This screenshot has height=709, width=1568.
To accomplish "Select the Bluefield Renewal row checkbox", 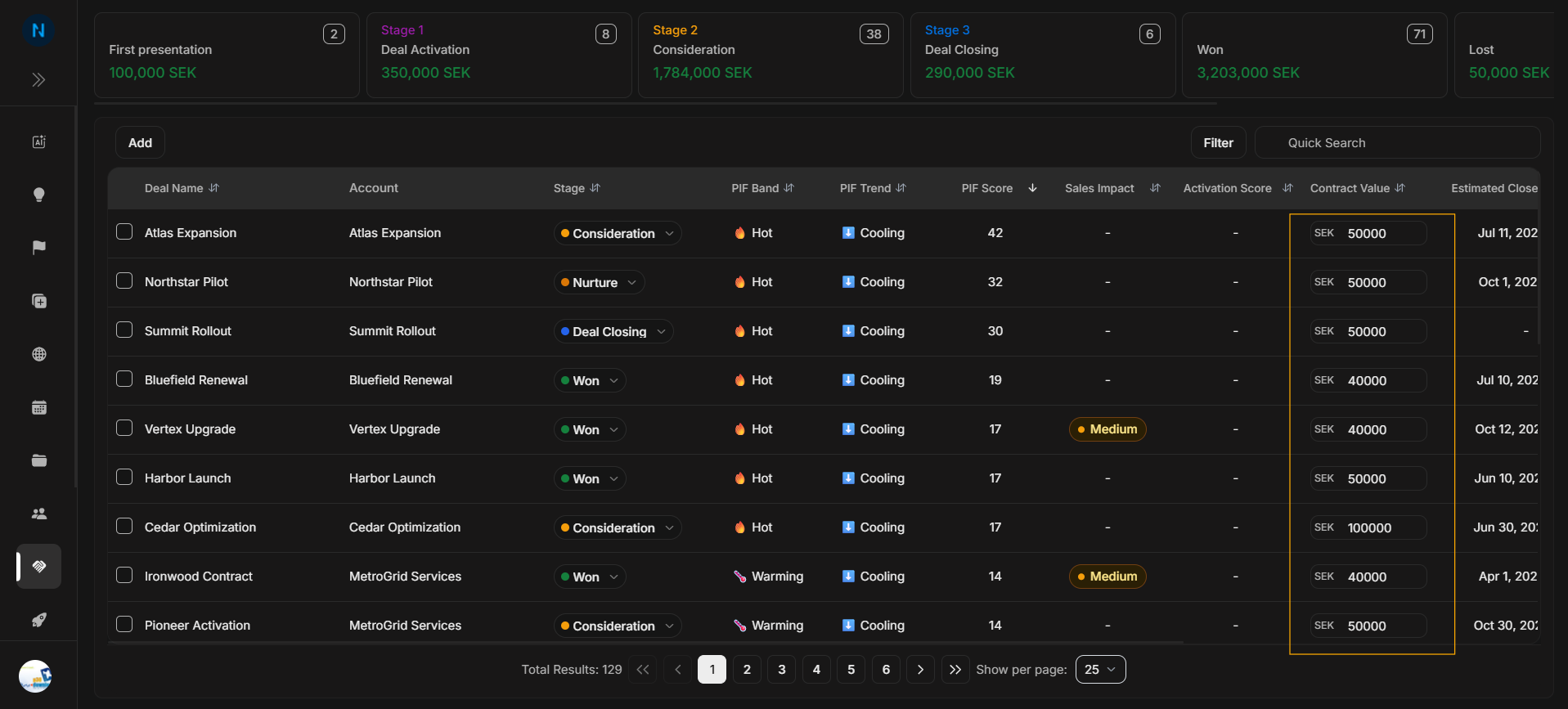I will click(124, 379).
